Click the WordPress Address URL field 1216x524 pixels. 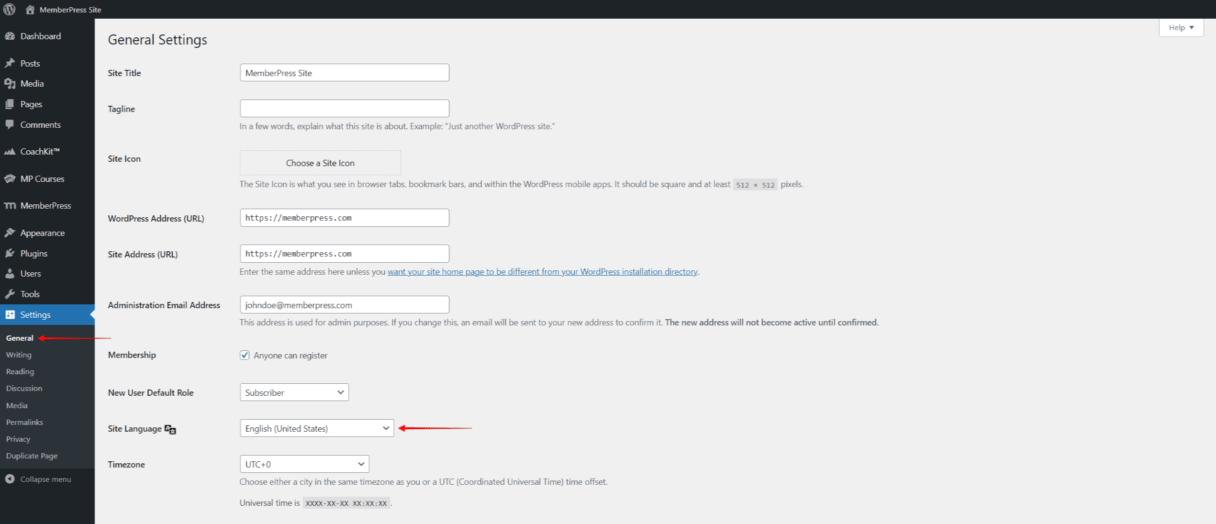click(x=345, y=217)
